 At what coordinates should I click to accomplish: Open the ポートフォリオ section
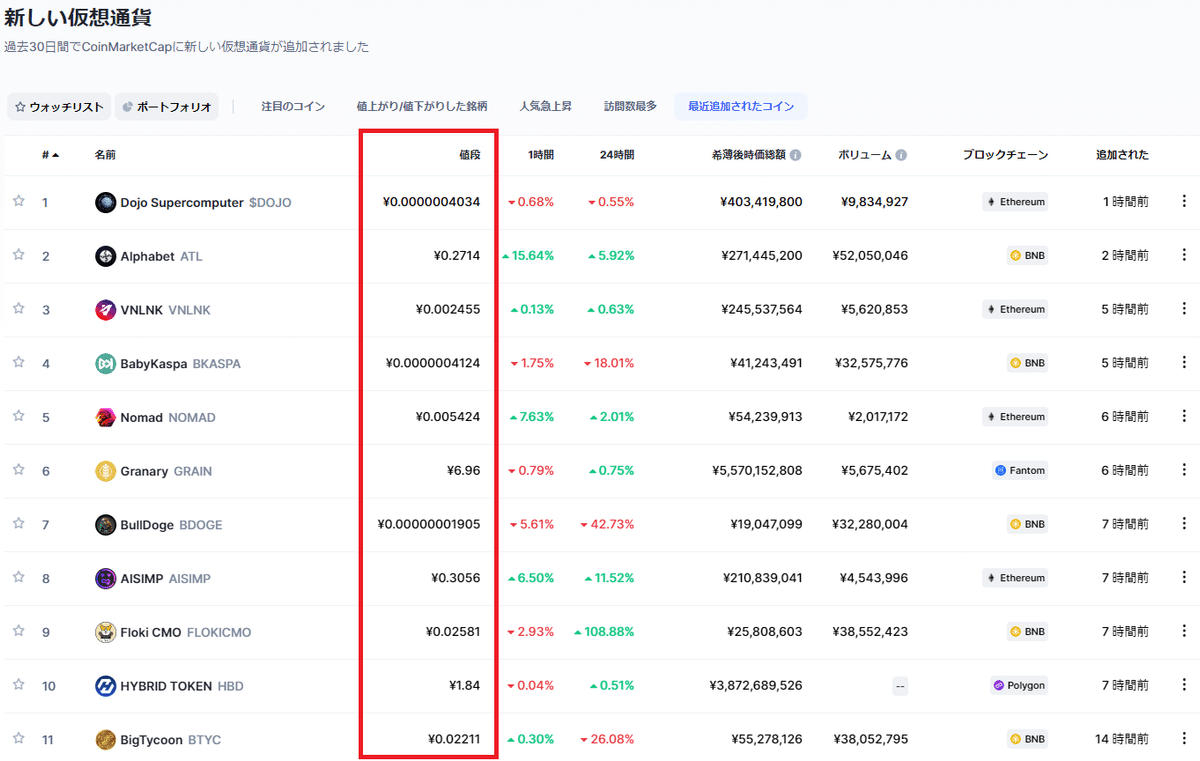pos(166,105)
